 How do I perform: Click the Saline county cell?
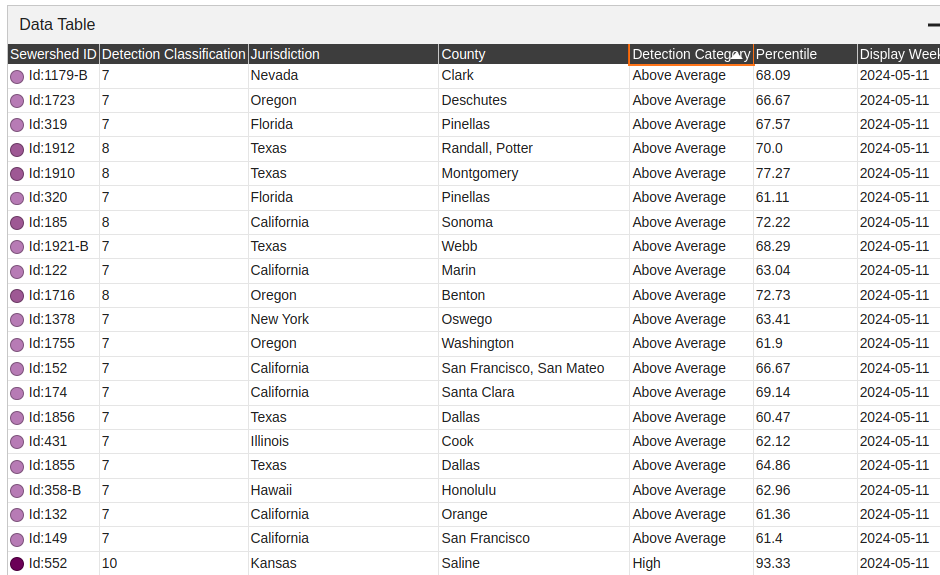(534, 564)
